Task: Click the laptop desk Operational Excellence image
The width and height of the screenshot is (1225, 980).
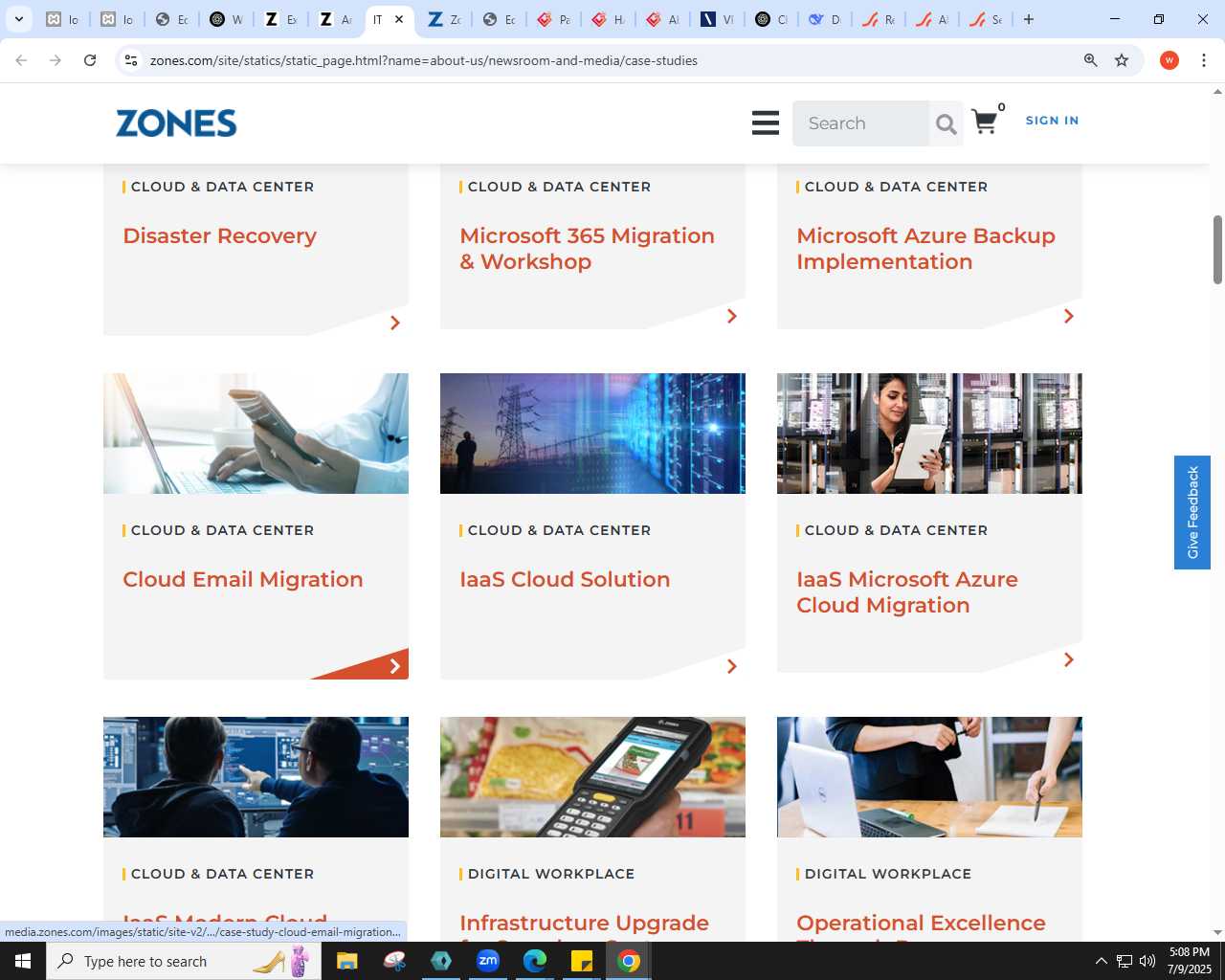Action: [929, 777]
